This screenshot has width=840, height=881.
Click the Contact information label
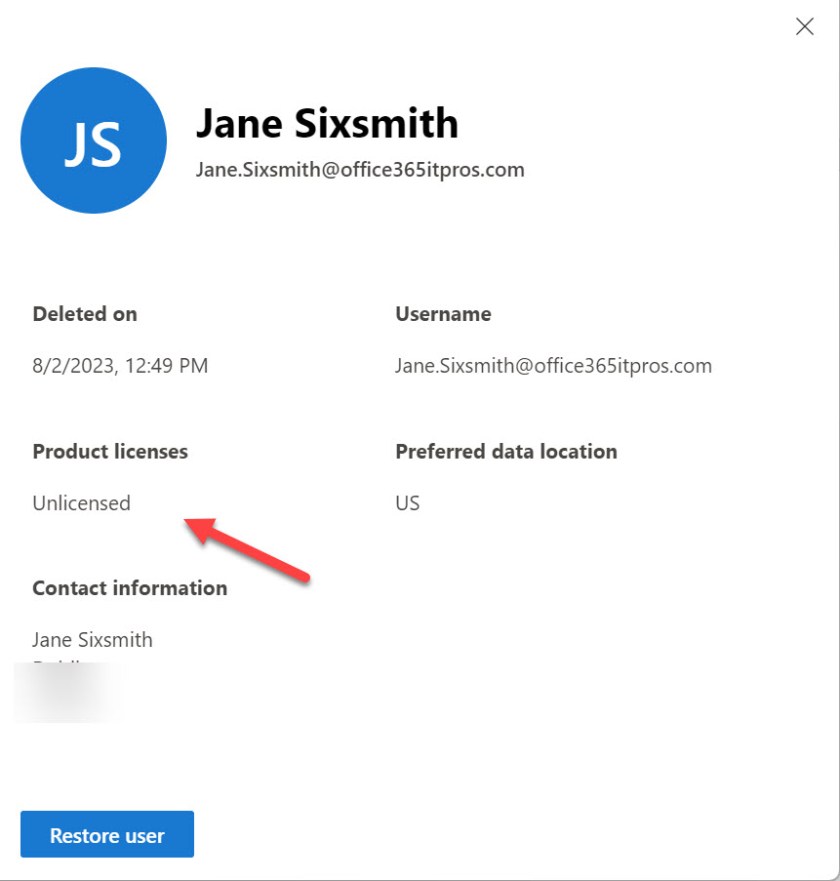point(130,588)
